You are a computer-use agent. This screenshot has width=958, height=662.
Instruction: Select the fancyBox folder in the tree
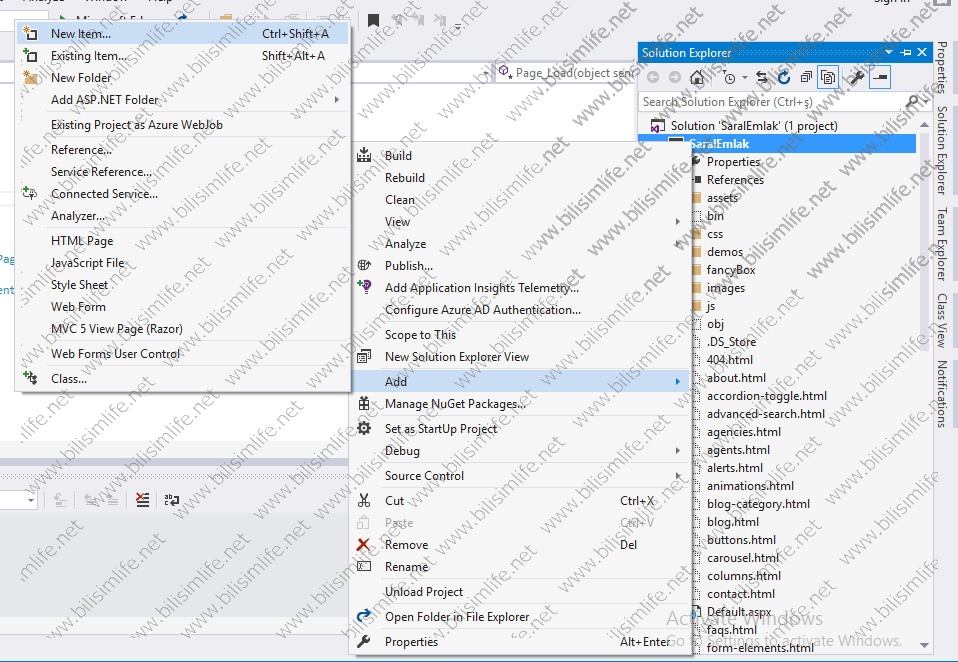coord(731,269)
